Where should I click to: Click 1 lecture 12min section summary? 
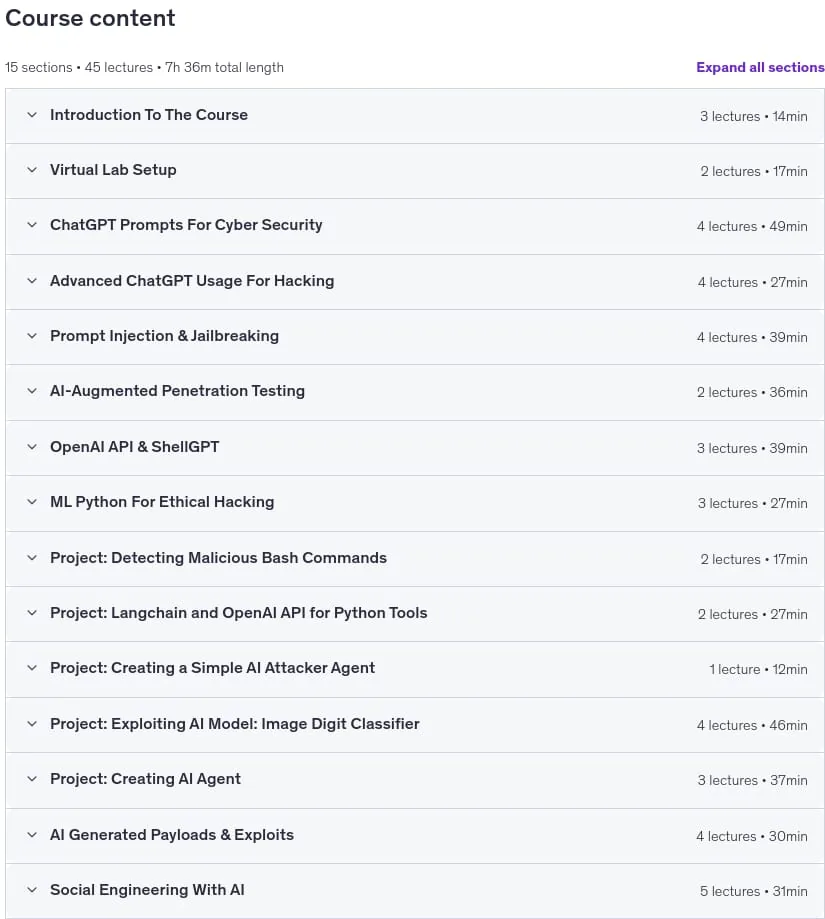pyautogui.click(x=758, y=669)
